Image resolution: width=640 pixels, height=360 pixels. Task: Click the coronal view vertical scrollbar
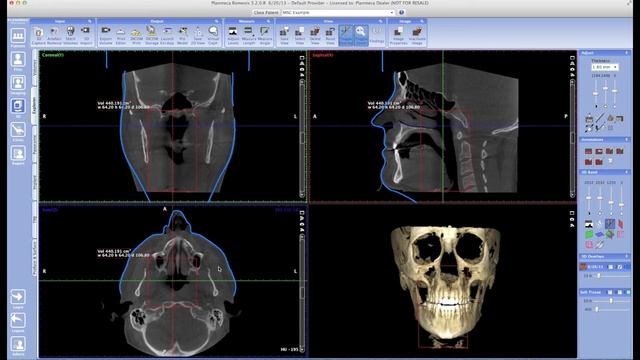click(302, 139)
